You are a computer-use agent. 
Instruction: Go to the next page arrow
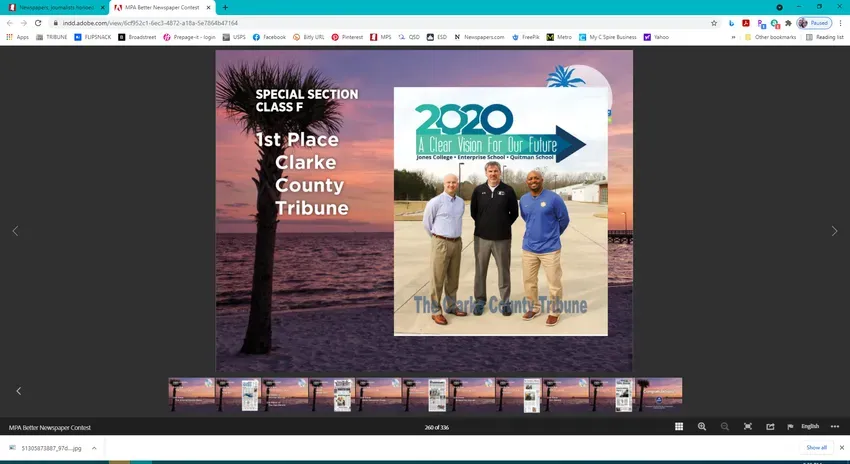pos(835,231)
